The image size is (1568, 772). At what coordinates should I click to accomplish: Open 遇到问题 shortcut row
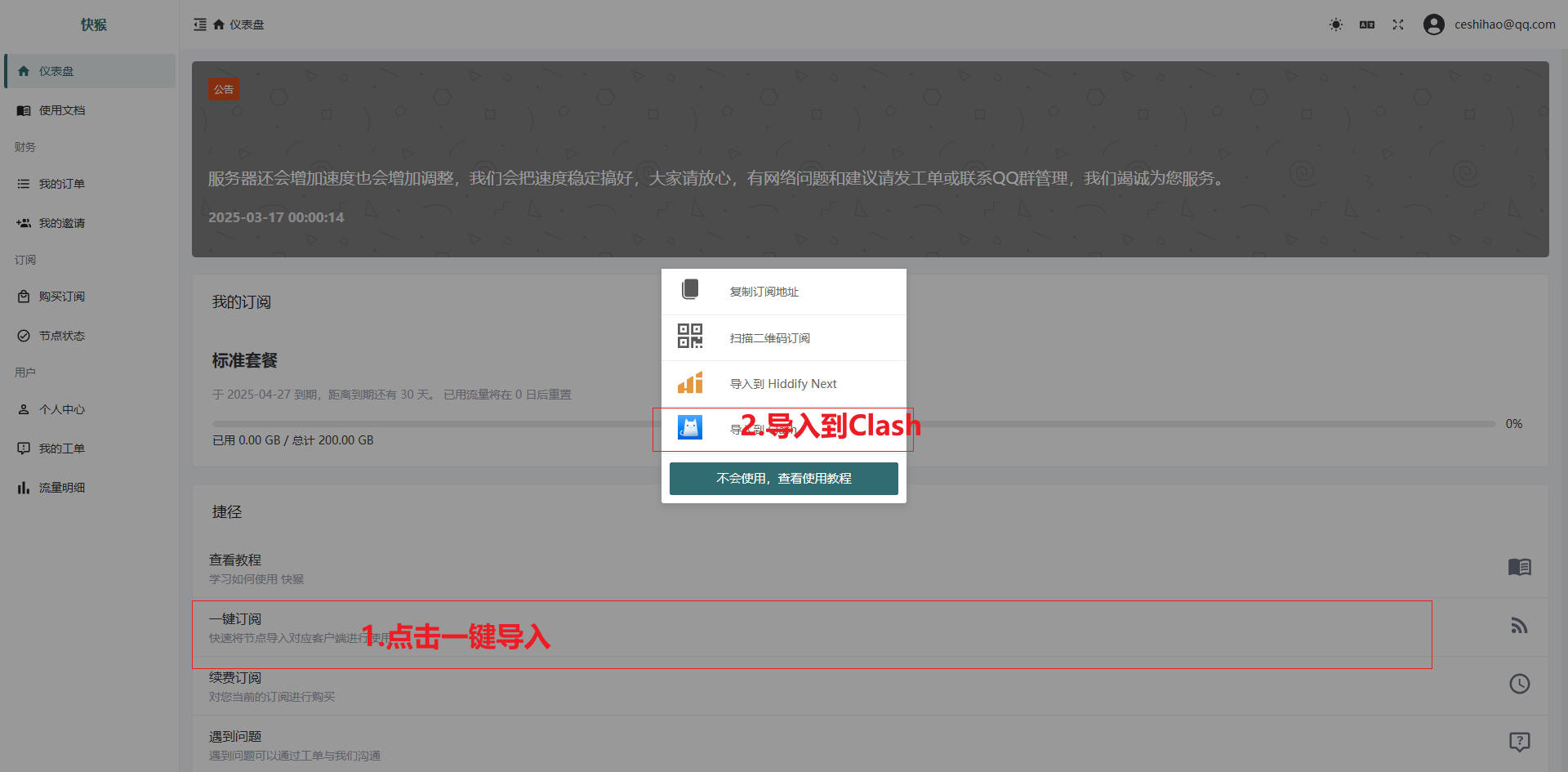[870, 744]
